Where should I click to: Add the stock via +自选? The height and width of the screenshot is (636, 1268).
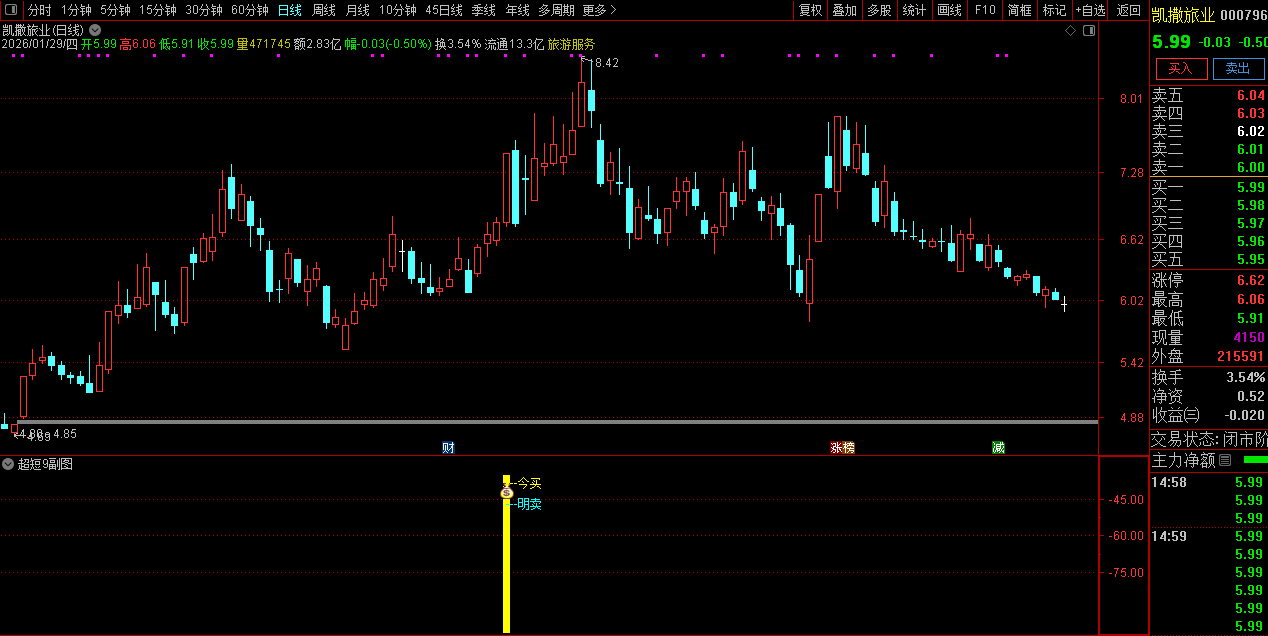(x=1090, y=10)
